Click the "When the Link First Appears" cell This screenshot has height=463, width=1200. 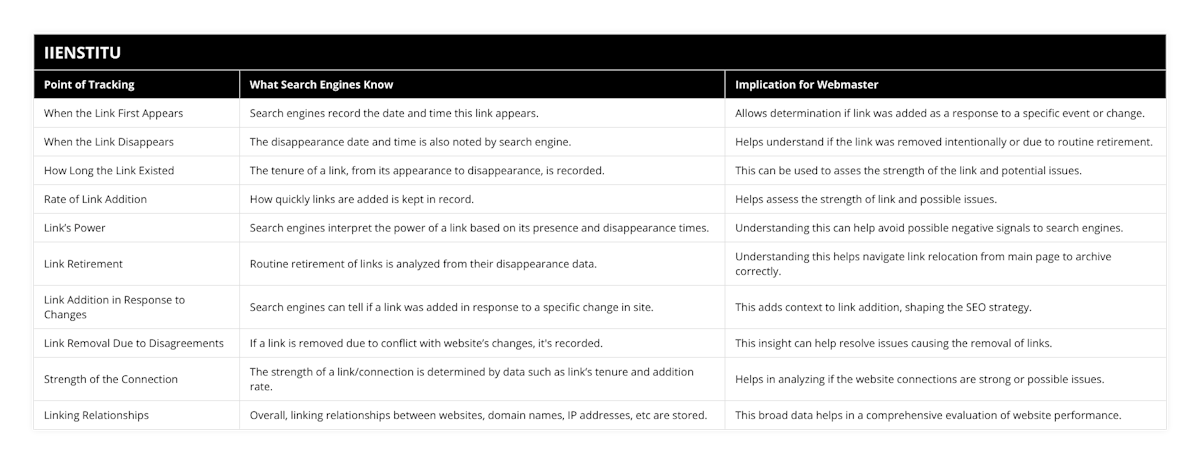114,113
